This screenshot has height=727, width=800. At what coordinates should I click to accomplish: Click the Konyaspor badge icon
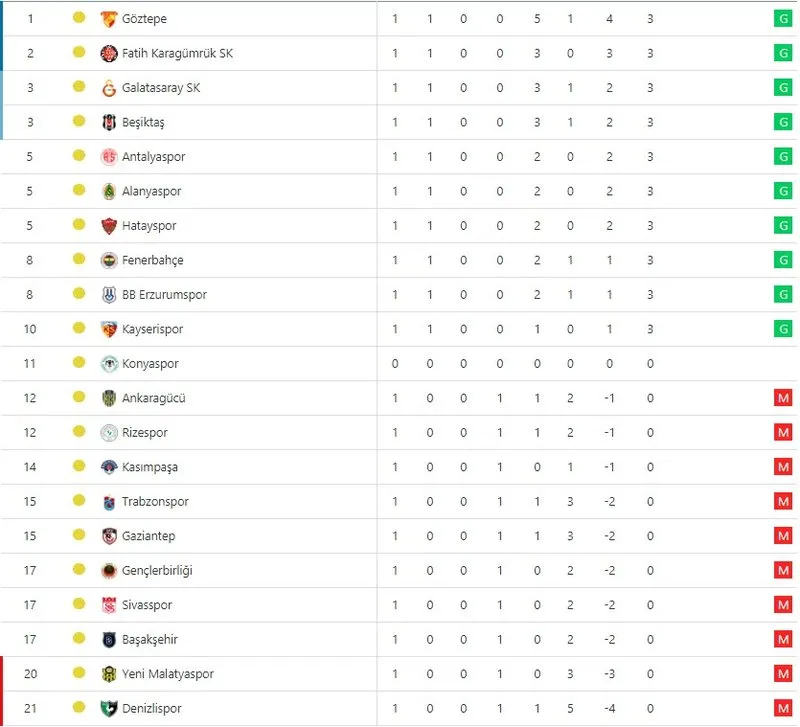[x=110, y=363]
